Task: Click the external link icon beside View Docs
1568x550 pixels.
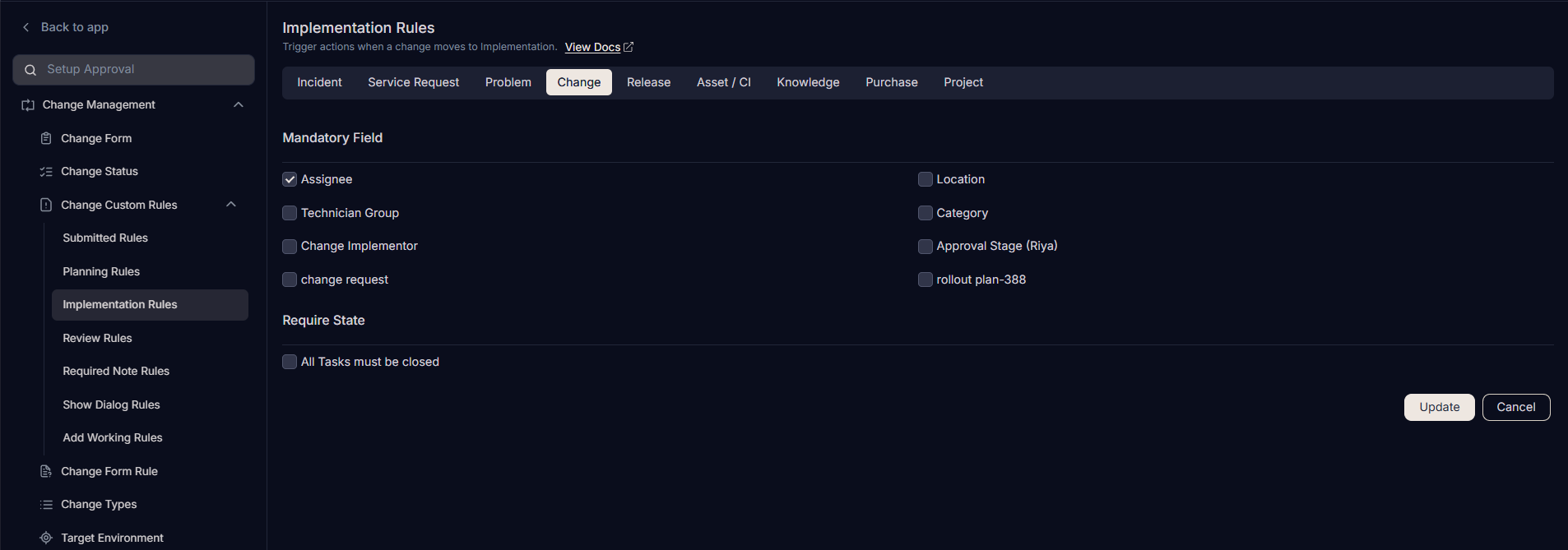Action: pyautogui.click(x=629, y=47)
